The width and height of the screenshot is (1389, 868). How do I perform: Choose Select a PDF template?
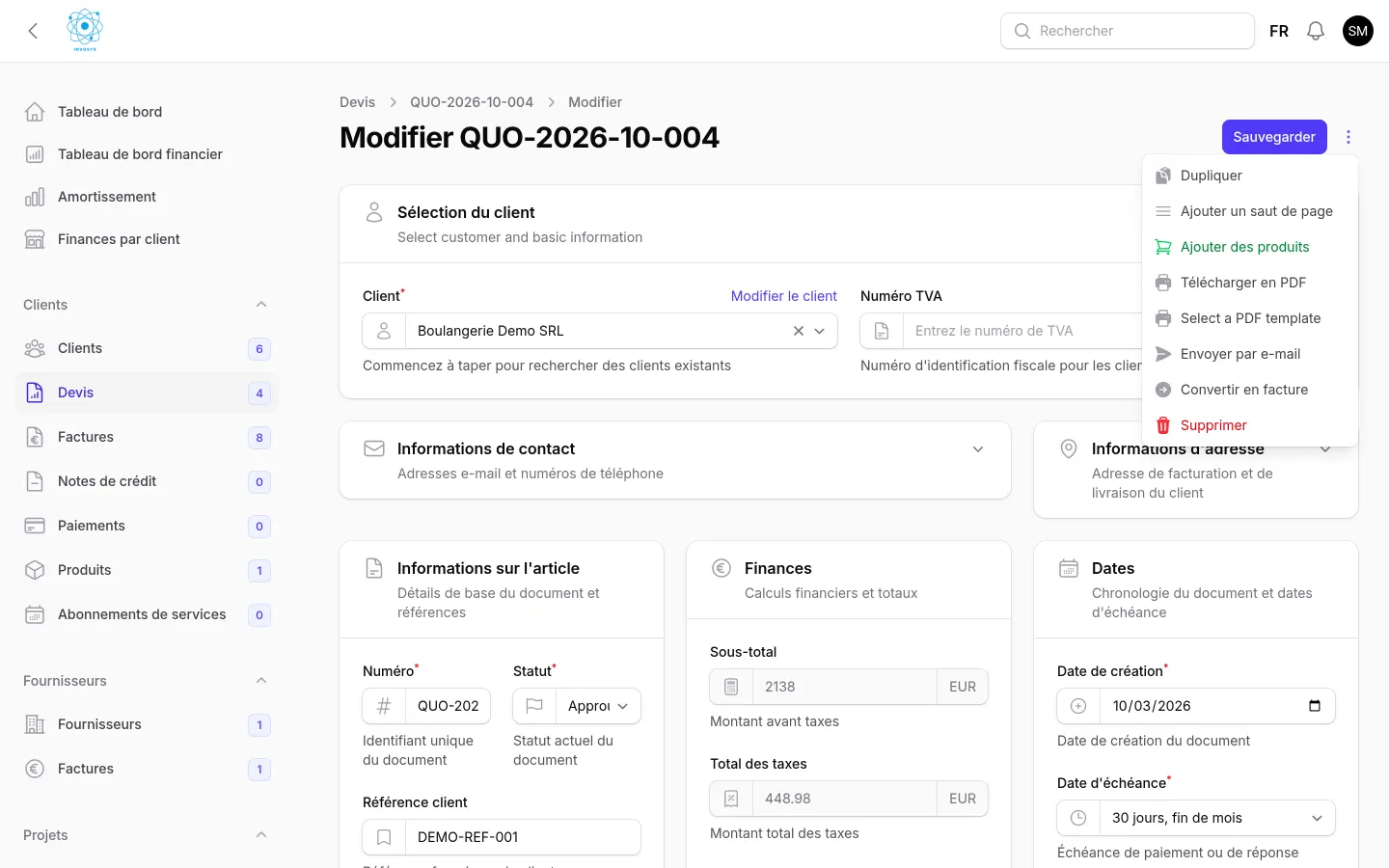[1250, 318]
